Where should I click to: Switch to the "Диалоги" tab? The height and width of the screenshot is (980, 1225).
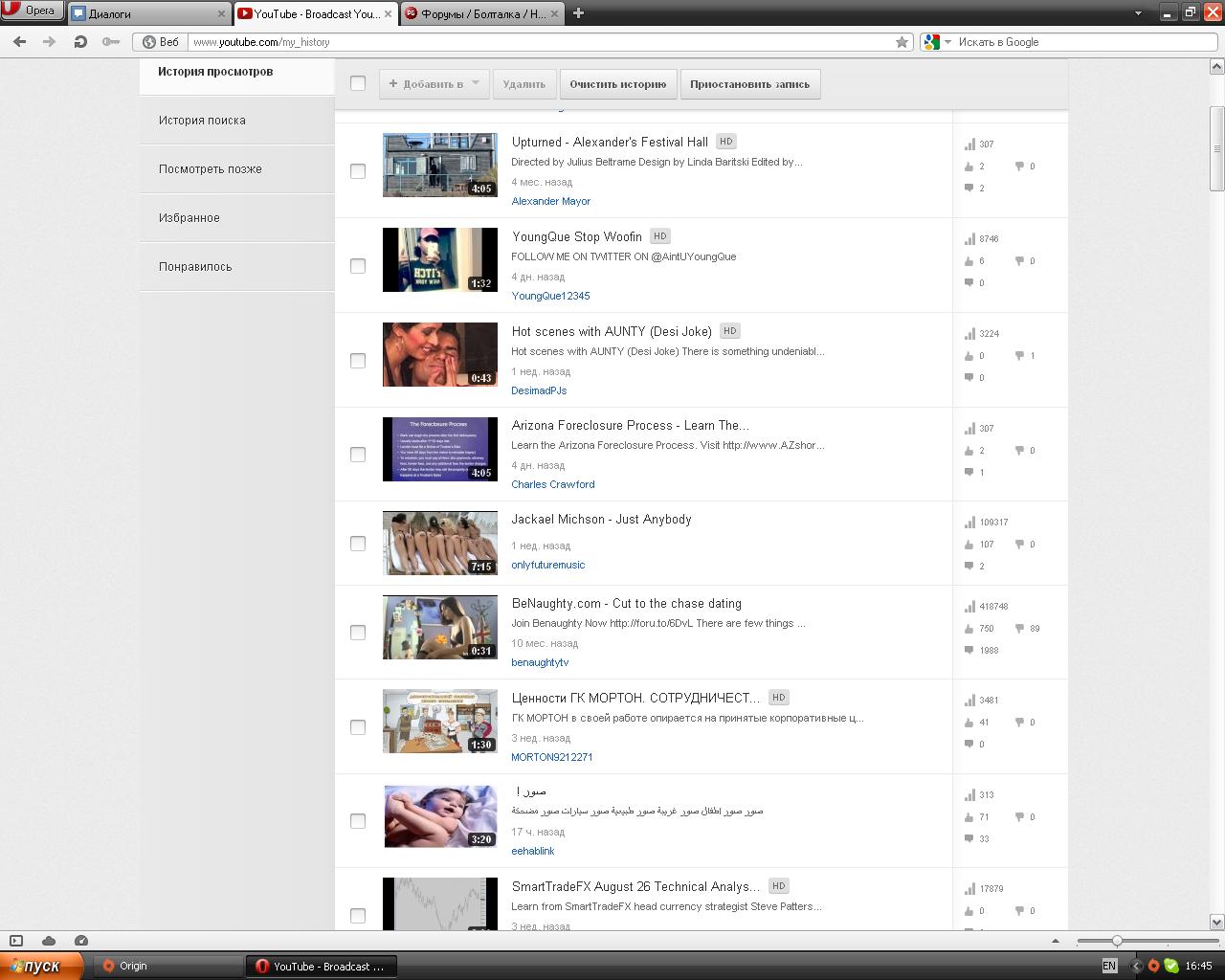(148, 13)
